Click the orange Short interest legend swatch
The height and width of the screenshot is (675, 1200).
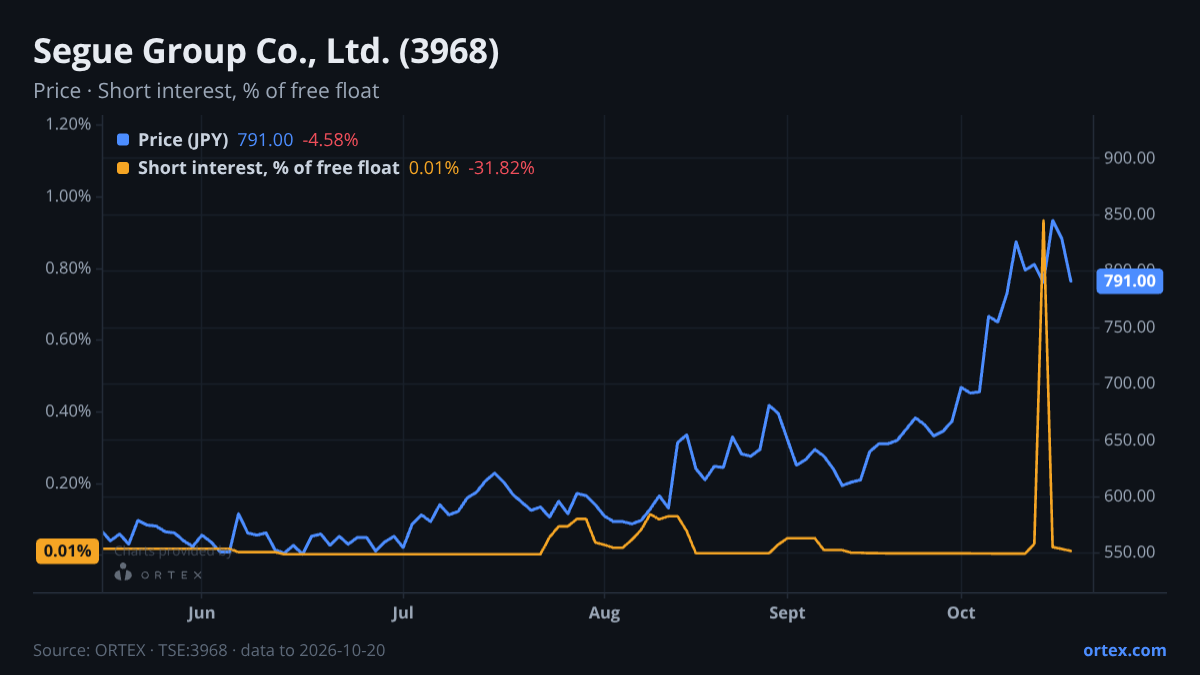(x=123, y=168)
